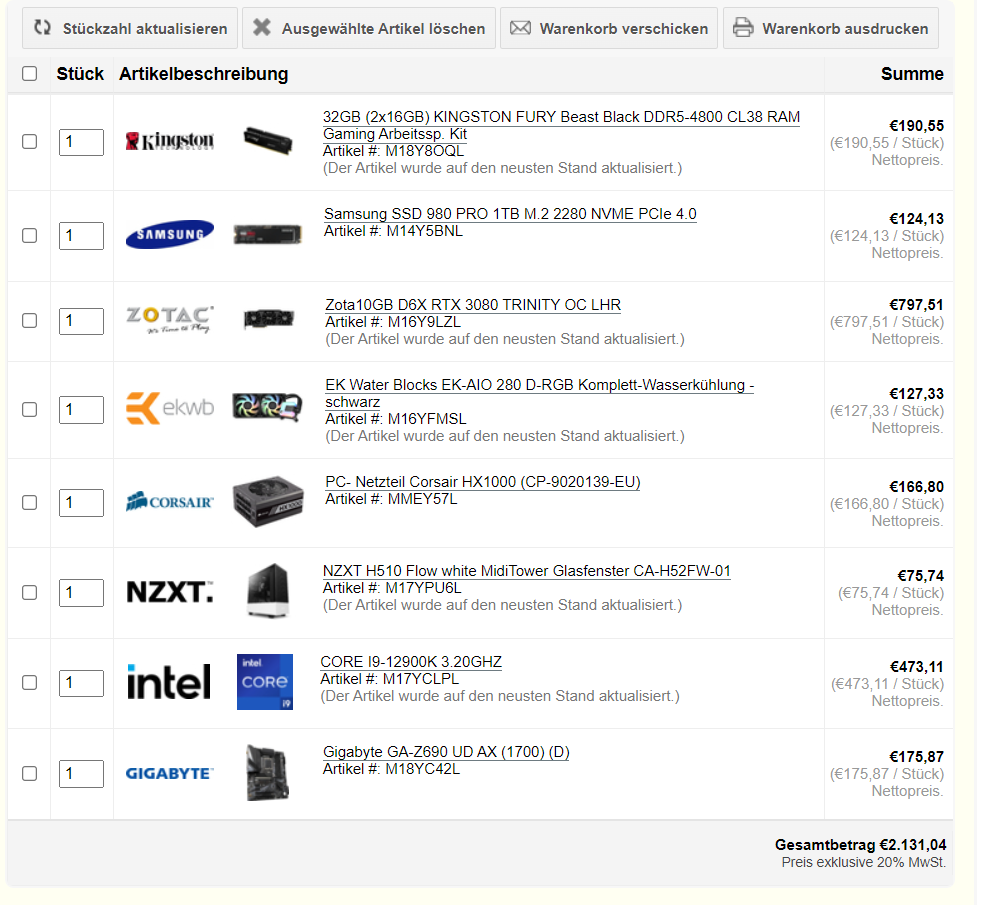The image size is (993, 905).
Task: Open the EK-AIO 280 cooler thumbnail
Action: [x=267, y=407]
